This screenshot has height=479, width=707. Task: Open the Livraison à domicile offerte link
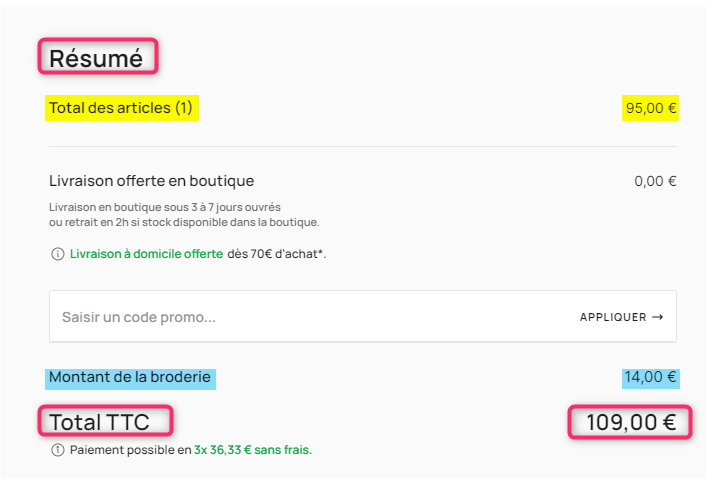(x=146, y=254)
